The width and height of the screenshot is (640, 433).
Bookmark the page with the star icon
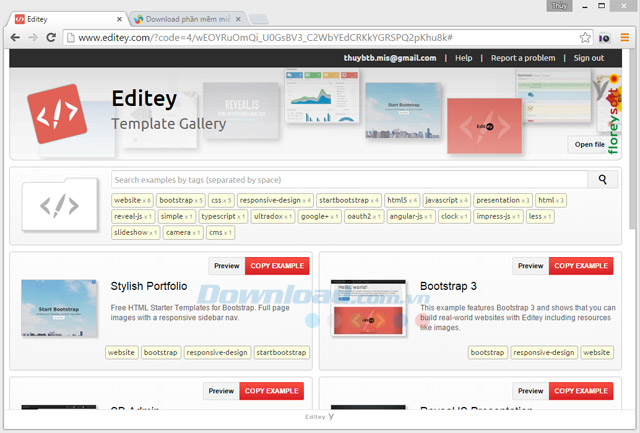click(585, 38)
